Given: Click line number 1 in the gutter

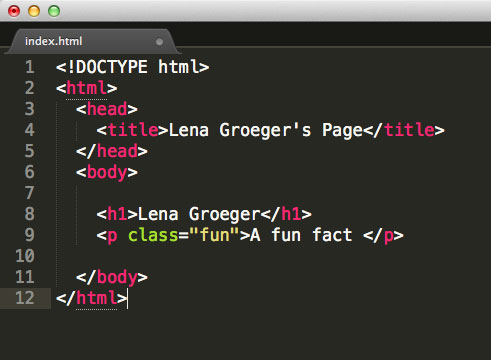Looking at the screenshot, I should 30,67.
